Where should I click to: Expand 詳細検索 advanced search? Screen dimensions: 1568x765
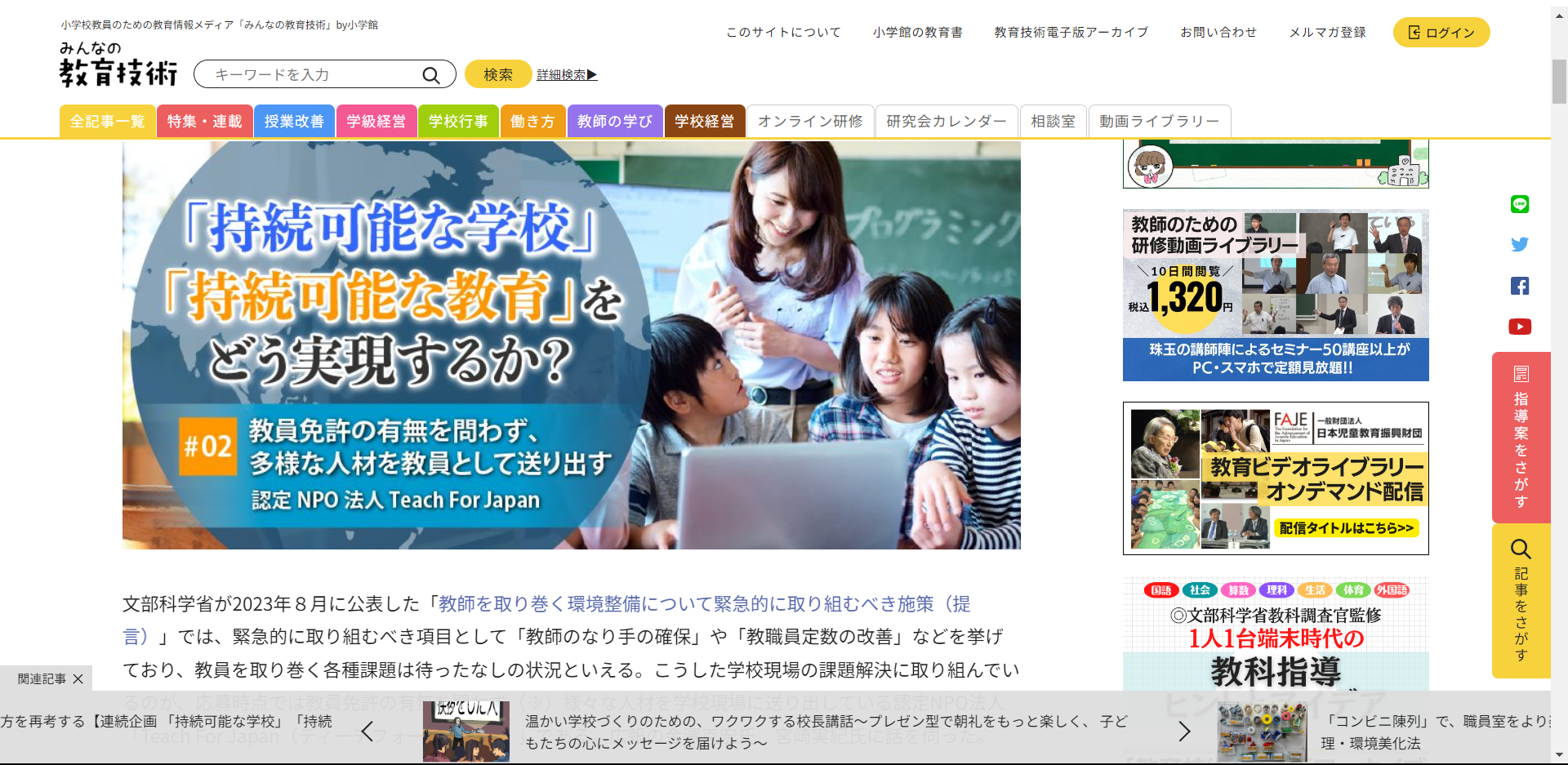565,74
